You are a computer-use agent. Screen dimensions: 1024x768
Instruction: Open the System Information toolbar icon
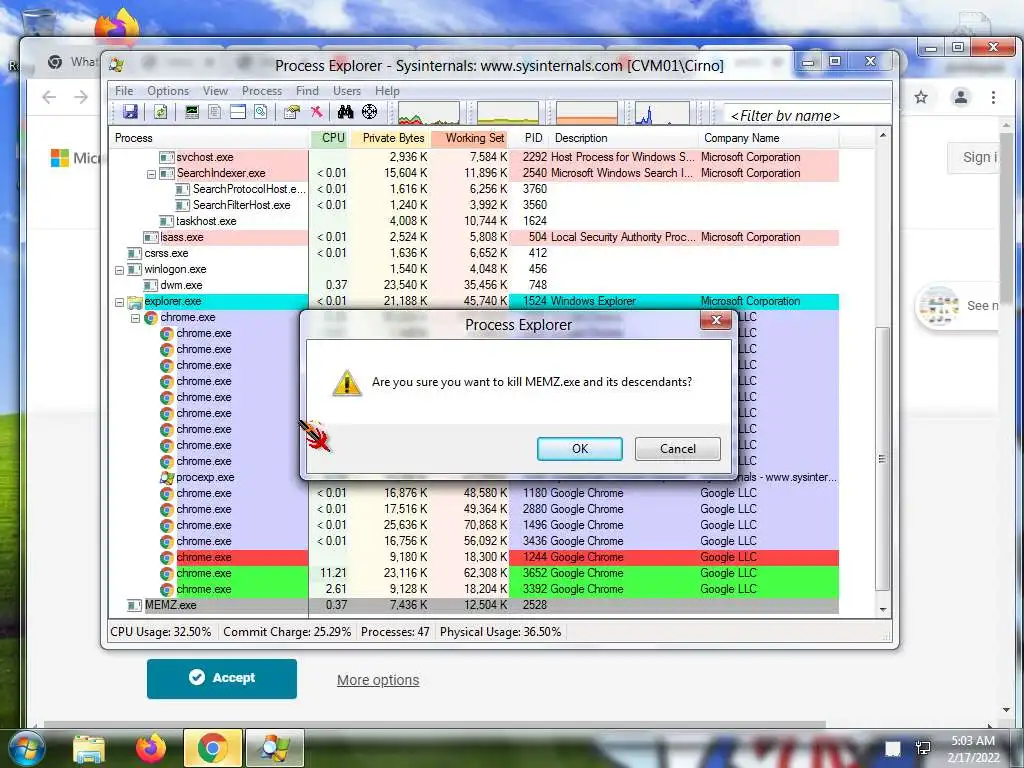point(191,112)
